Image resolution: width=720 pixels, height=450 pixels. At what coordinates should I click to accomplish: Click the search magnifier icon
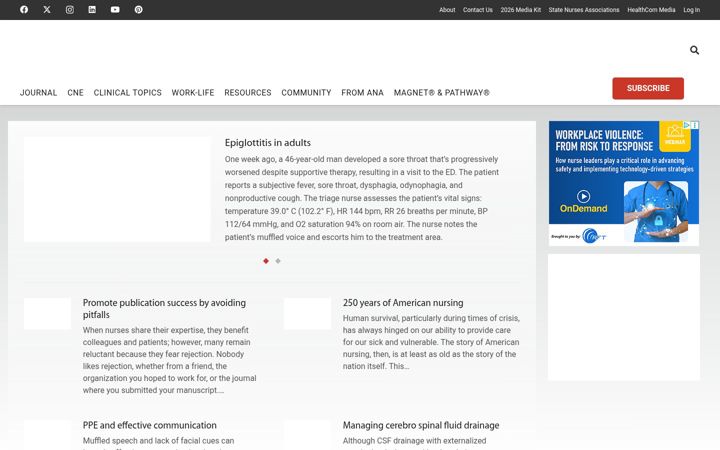(x=694, y=50)
